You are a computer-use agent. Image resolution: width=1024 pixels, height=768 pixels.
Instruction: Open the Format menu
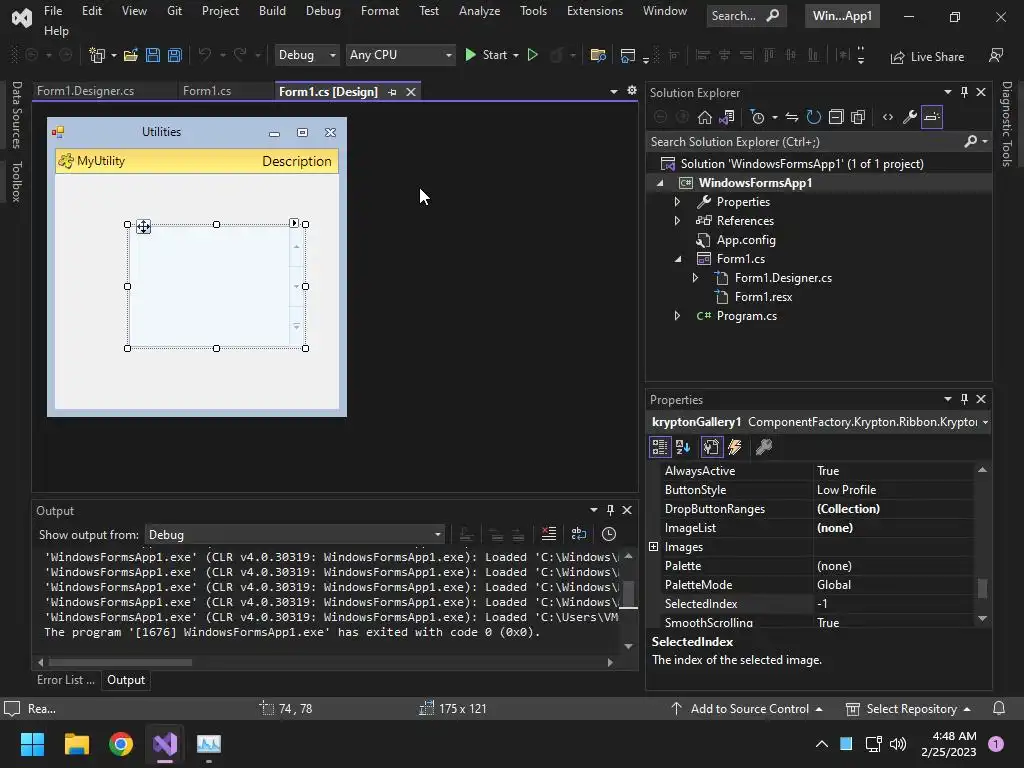[x=379, y=11]
